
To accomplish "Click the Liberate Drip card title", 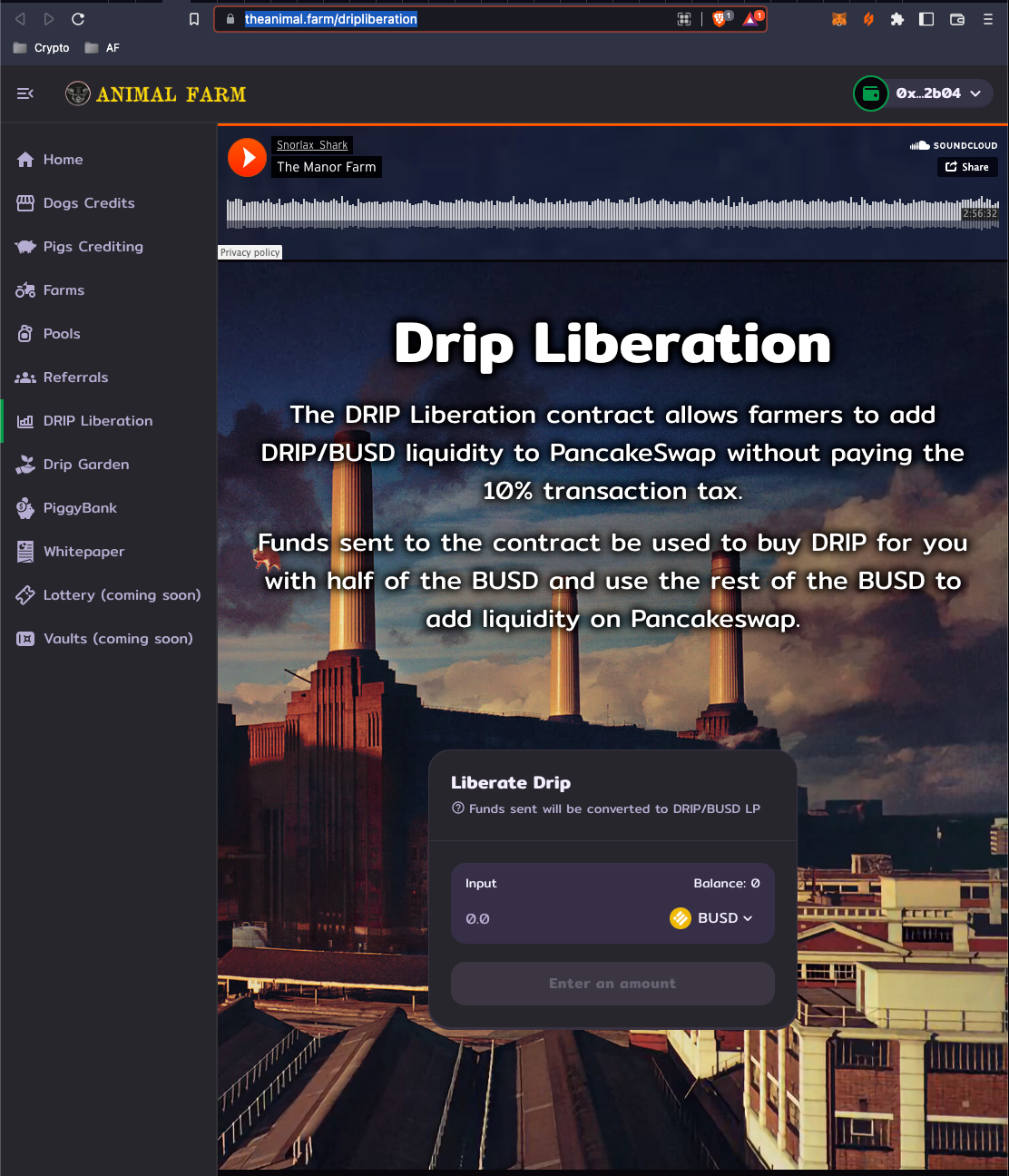I will [511, 782].
